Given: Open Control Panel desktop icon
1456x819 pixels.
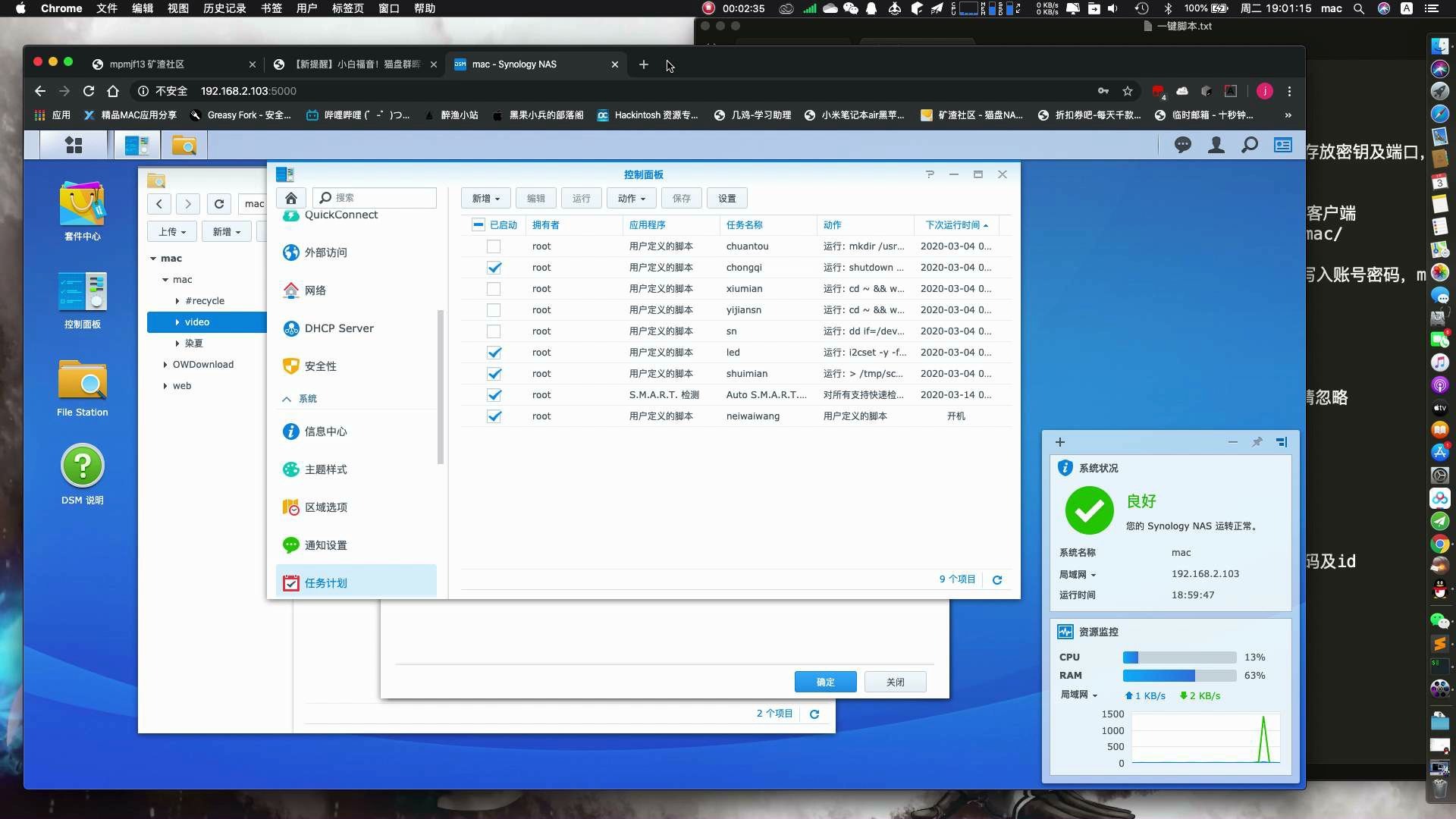Looking at the screenshot, I should (82, 300).
